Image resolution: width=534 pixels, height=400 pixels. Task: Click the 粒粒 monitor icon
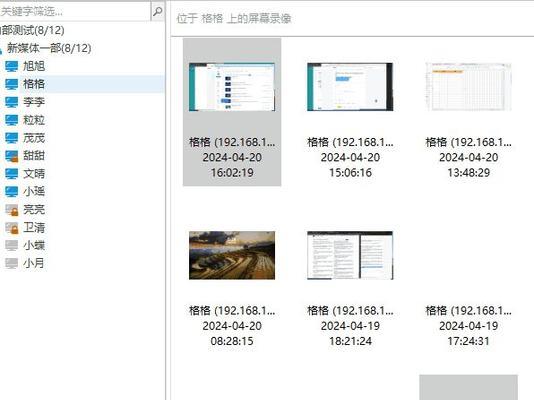coord(11,120)
